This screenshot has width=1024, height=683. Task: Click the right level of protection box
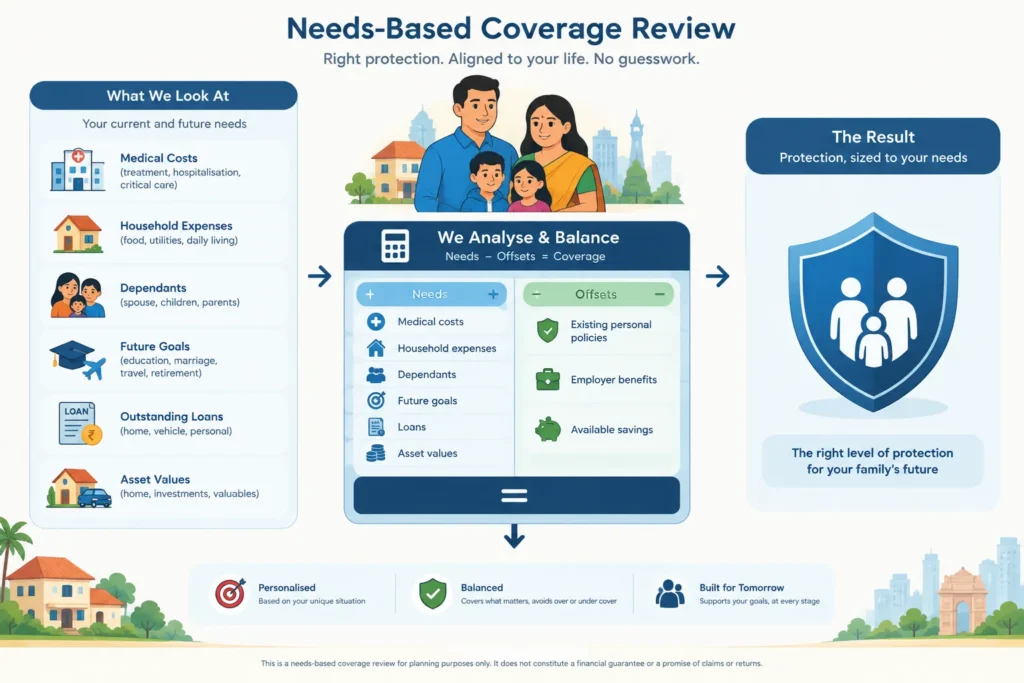pos(872,461)
